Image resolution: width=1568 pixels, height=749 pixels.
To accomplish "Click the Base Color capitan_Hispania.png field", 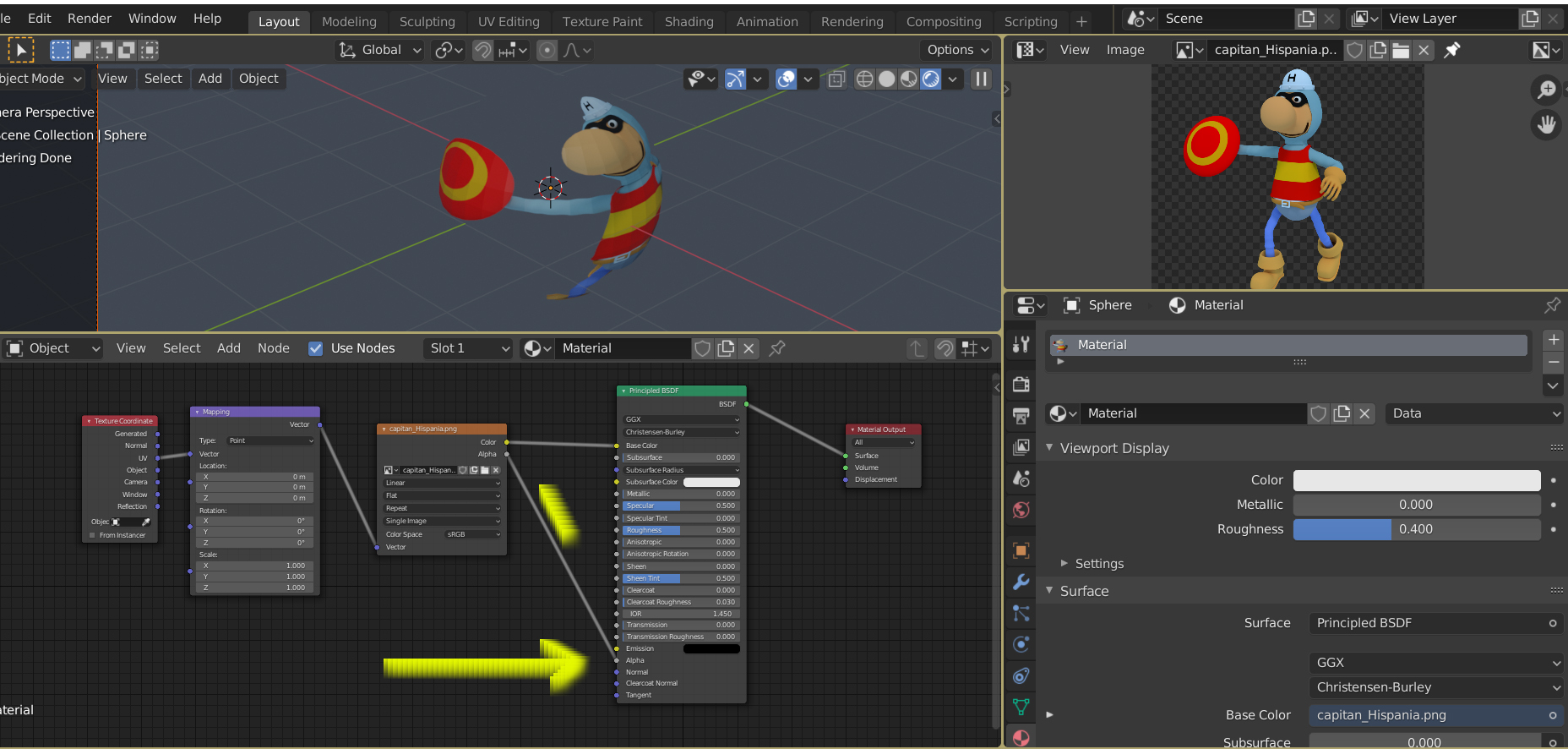I will point(1428,715).
